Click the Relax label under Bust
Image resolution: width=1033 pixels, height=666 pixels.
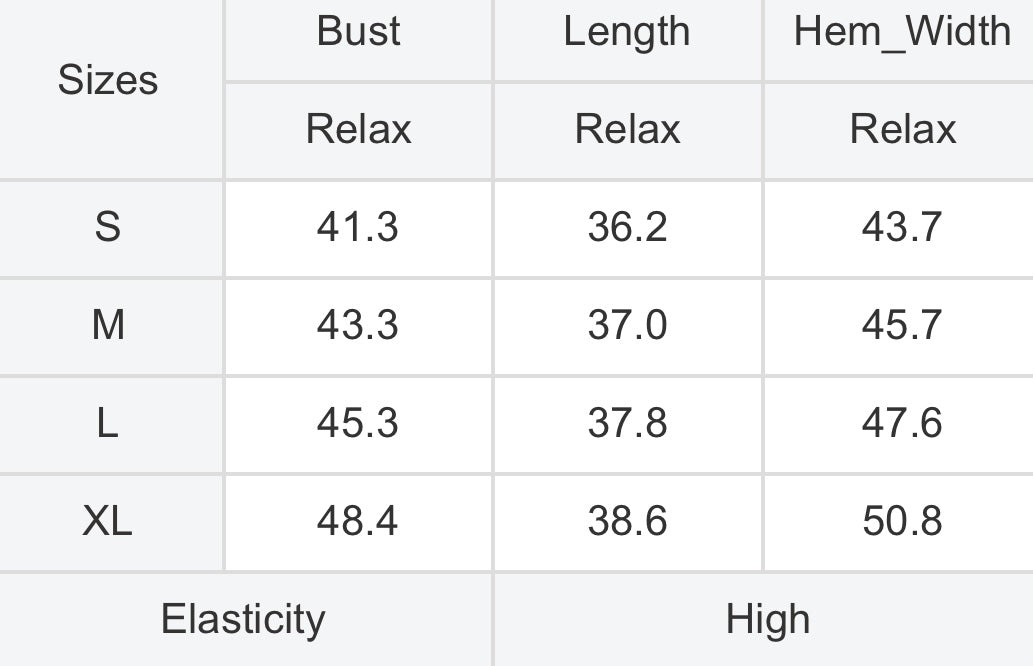tap(358, 128)
